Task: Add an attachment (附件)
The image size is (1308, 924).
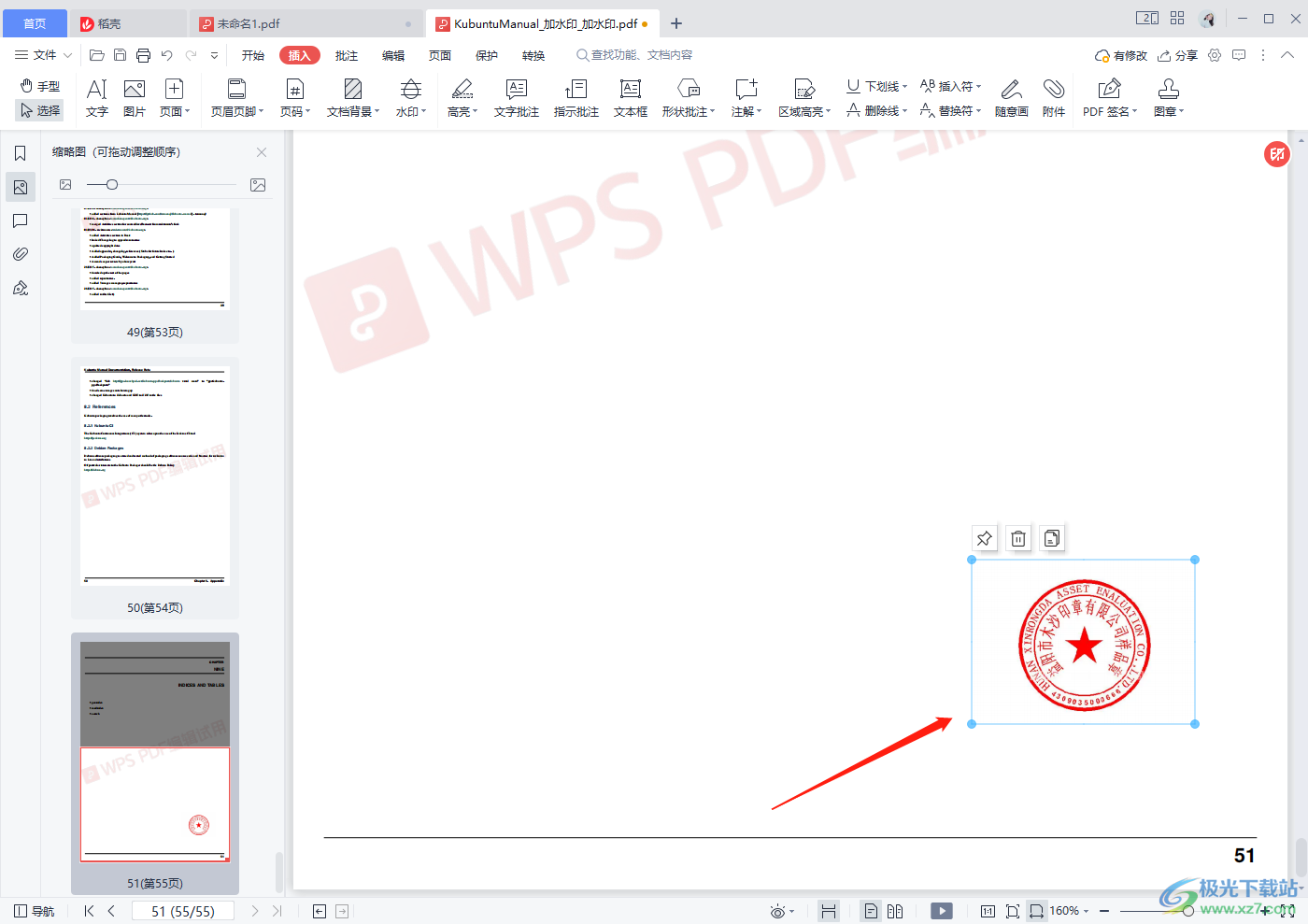Action: pyautogui.click(x=1054, y=98)
